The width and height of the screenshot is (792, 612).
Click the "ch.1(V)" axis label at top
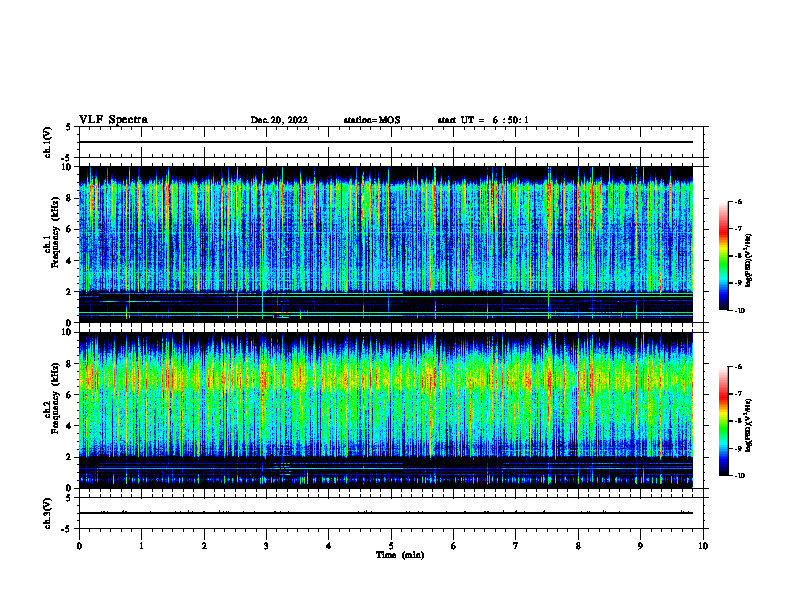pyautogui.click(x=47, y=142)
